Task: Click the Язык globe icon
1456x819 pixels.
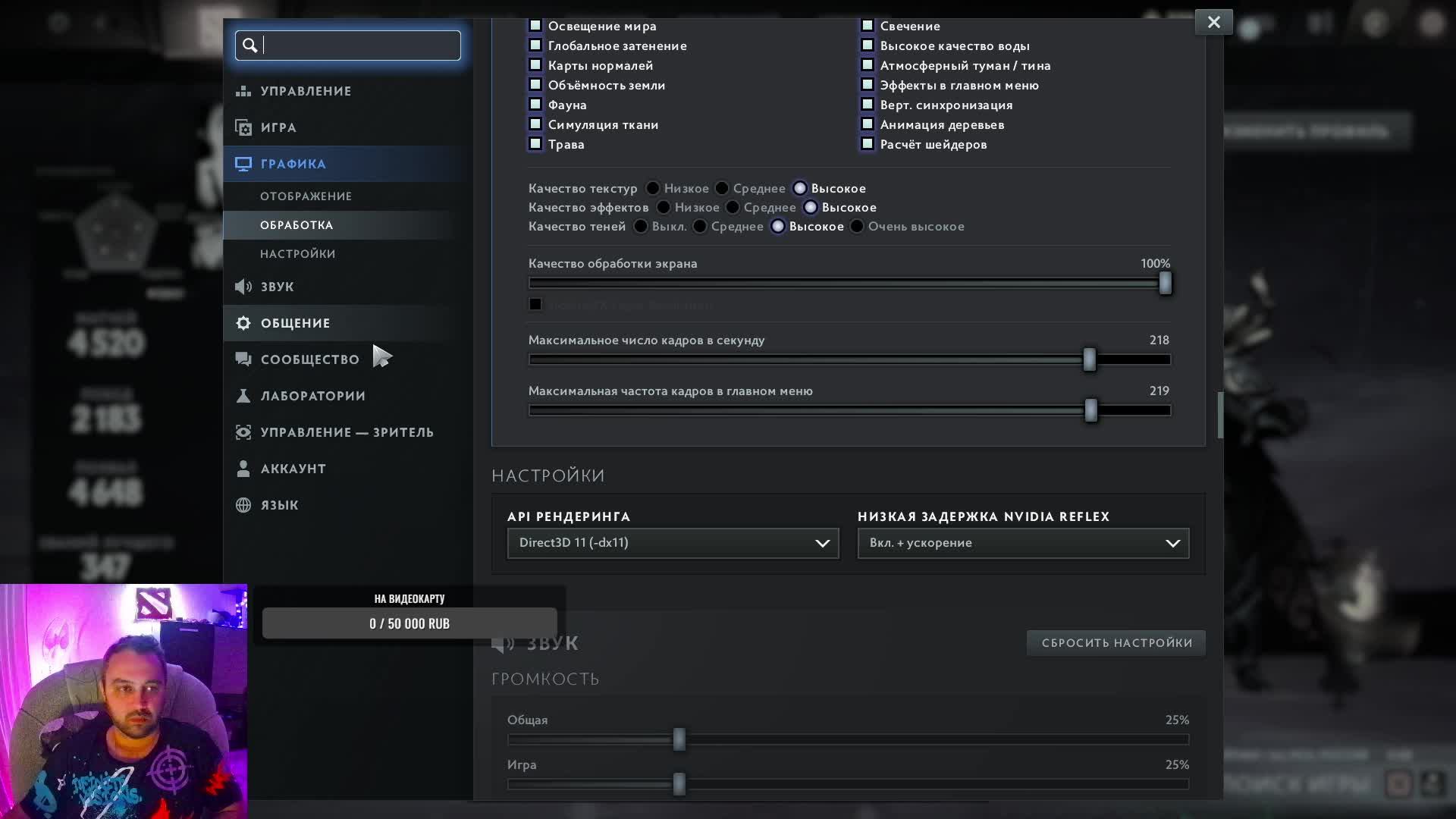Action: 243,505
